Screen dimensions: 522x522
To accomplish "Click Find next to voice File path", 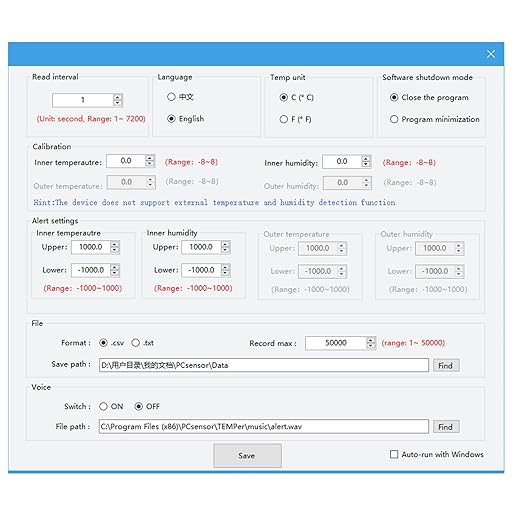I will tap(446, 427).
